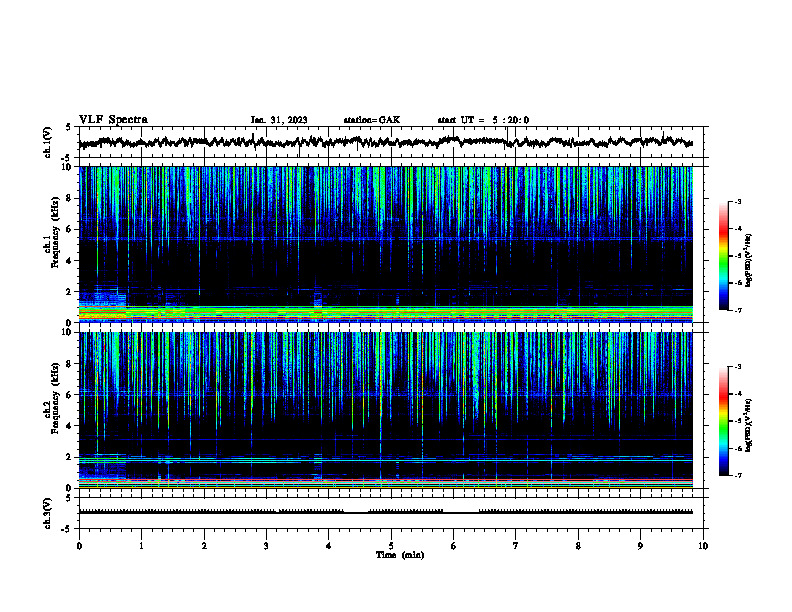Click the "-7" label on ch.2 colorbar

click(x=737, y=475)
